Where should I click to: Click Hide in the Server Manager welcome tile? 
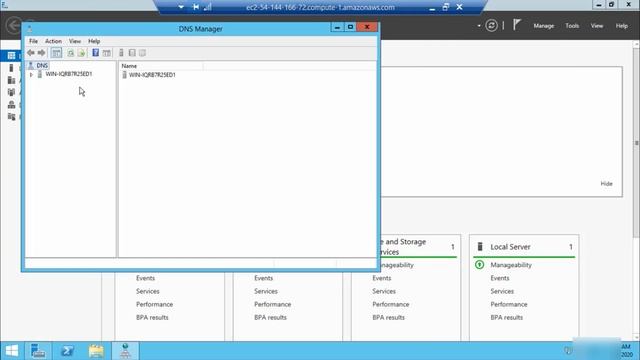[x=606, y=184]
